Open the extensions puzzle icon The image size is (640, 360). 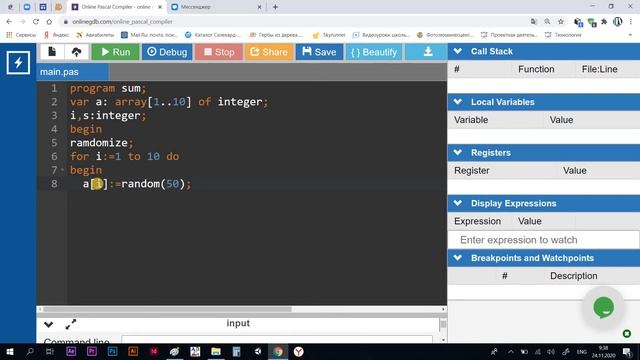point(604,22)
